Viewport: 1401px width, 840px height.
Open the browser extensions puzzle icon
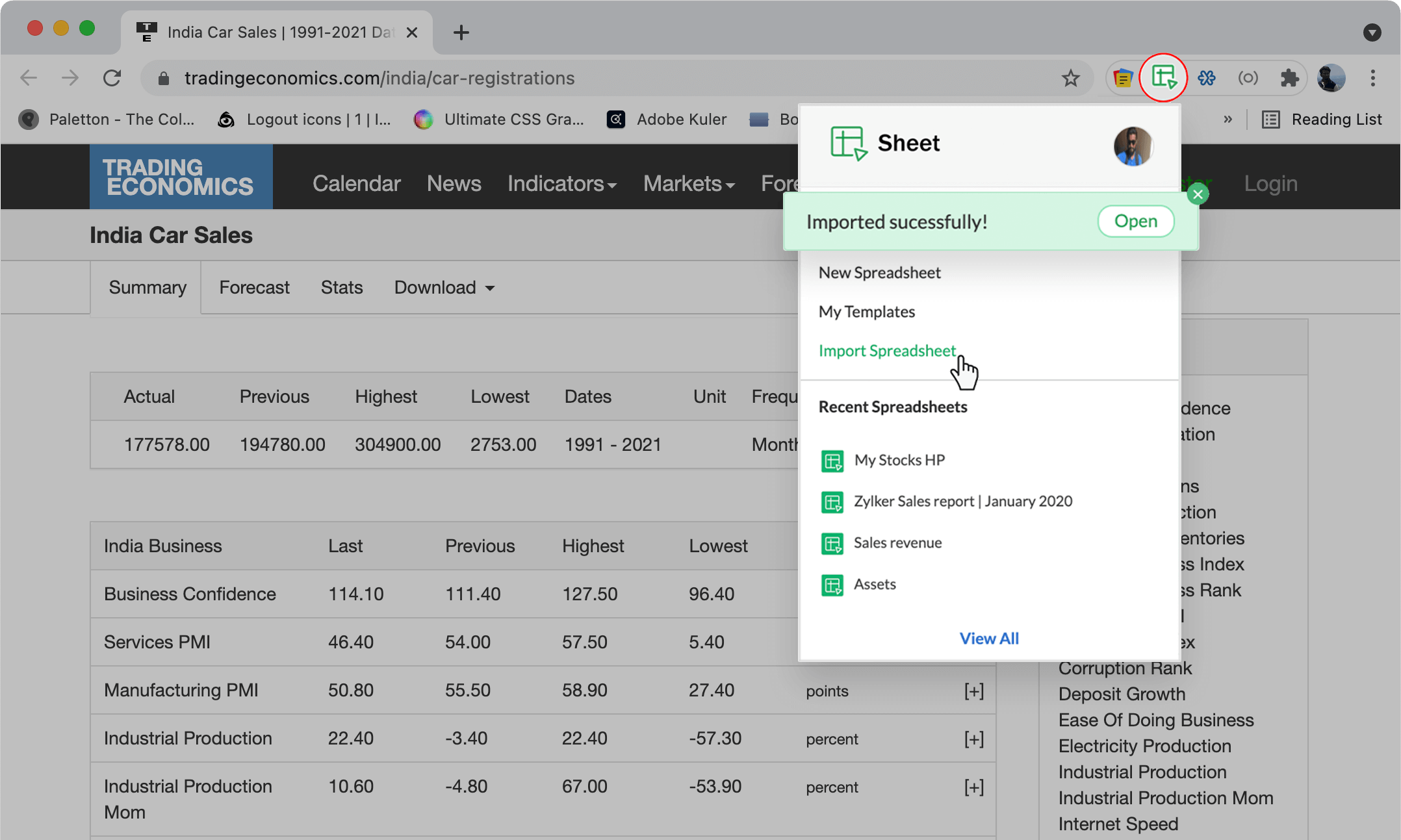coord(1290,78)
